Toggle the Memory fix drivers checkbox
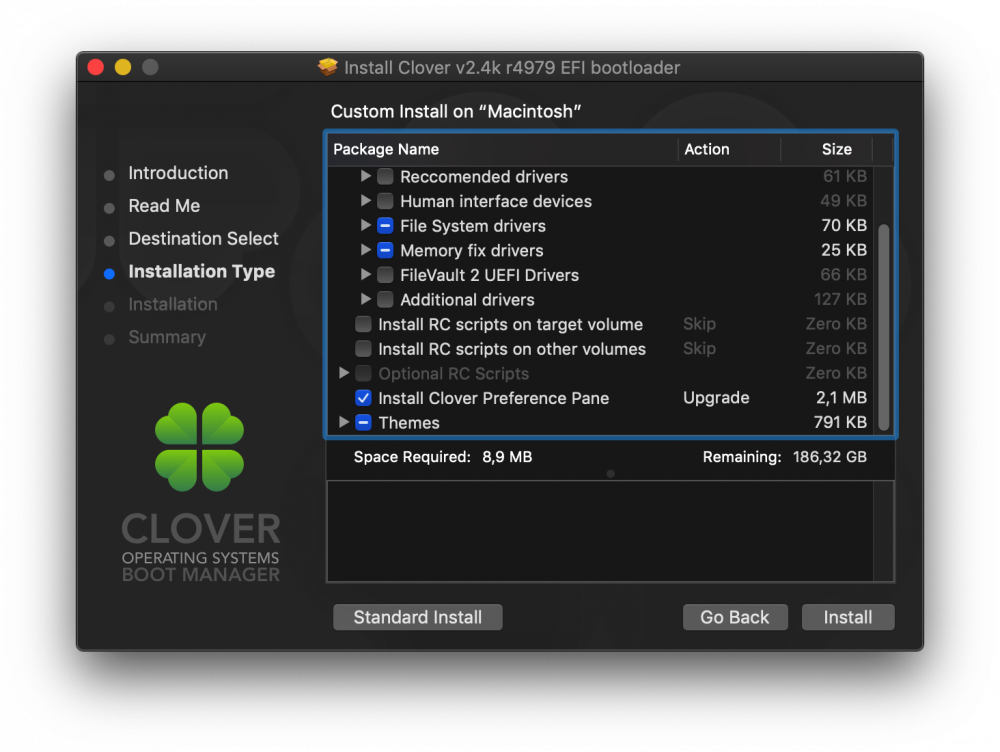This screenshot has width=1000, height=752. coord(385,250)
